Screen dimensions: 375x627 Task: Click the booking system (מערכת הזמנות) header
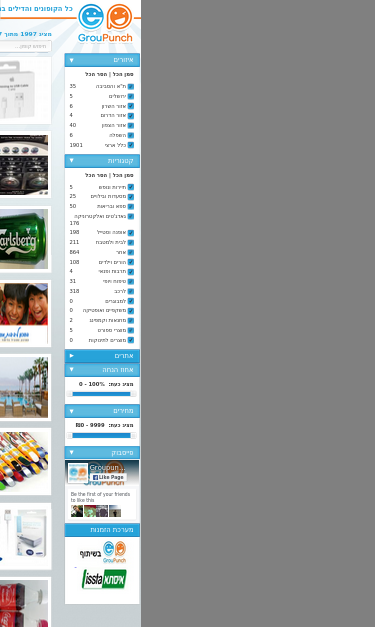point(102,530)
